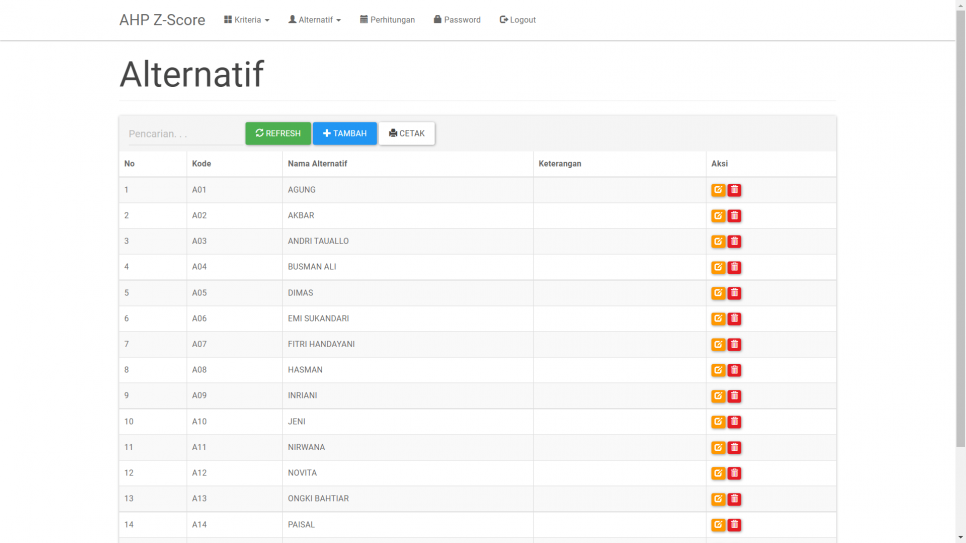Click the No column header

[129, 163]
